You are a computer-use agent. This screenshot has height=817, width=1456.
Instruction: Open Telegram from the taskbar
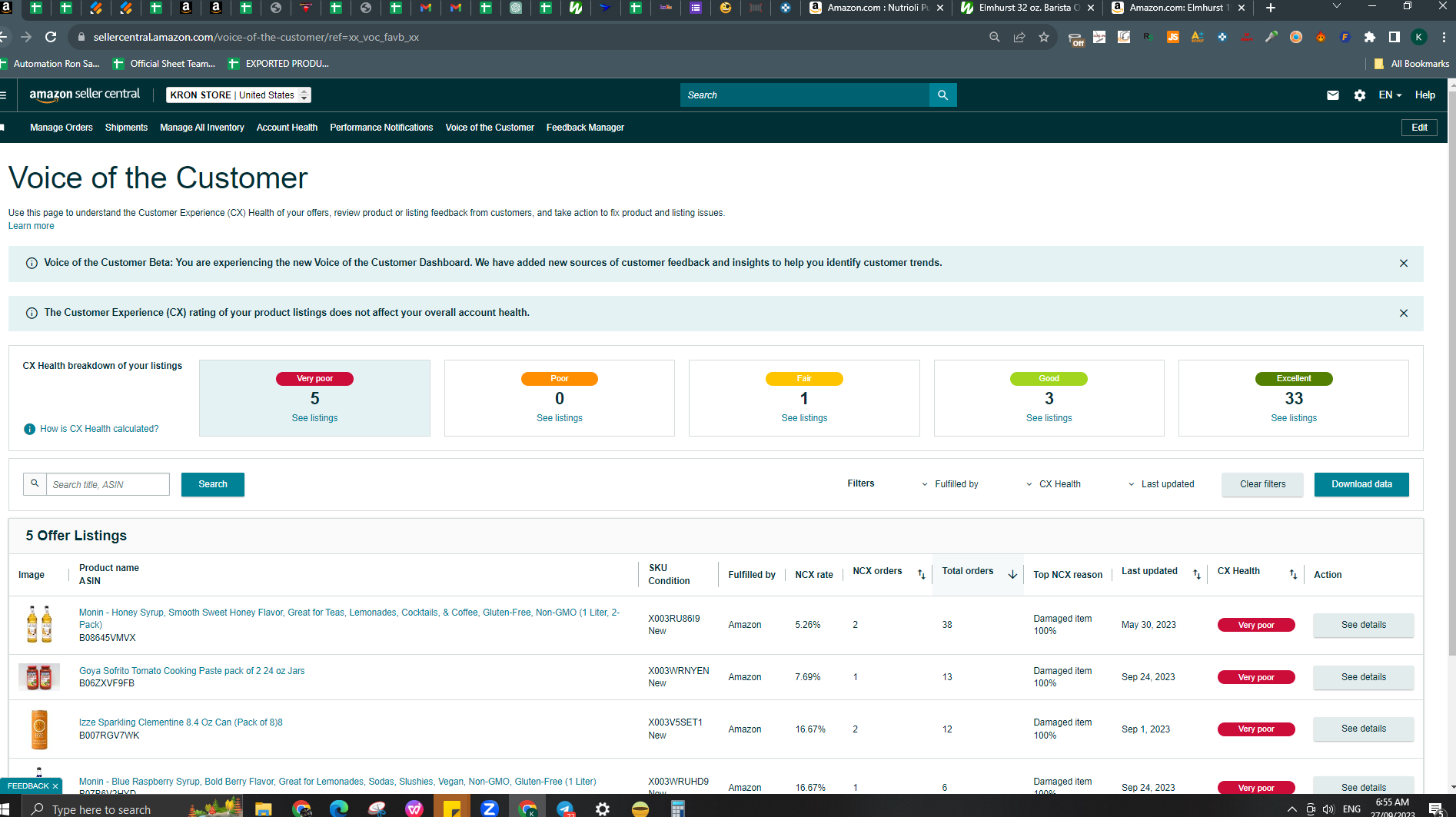[565, 809]
